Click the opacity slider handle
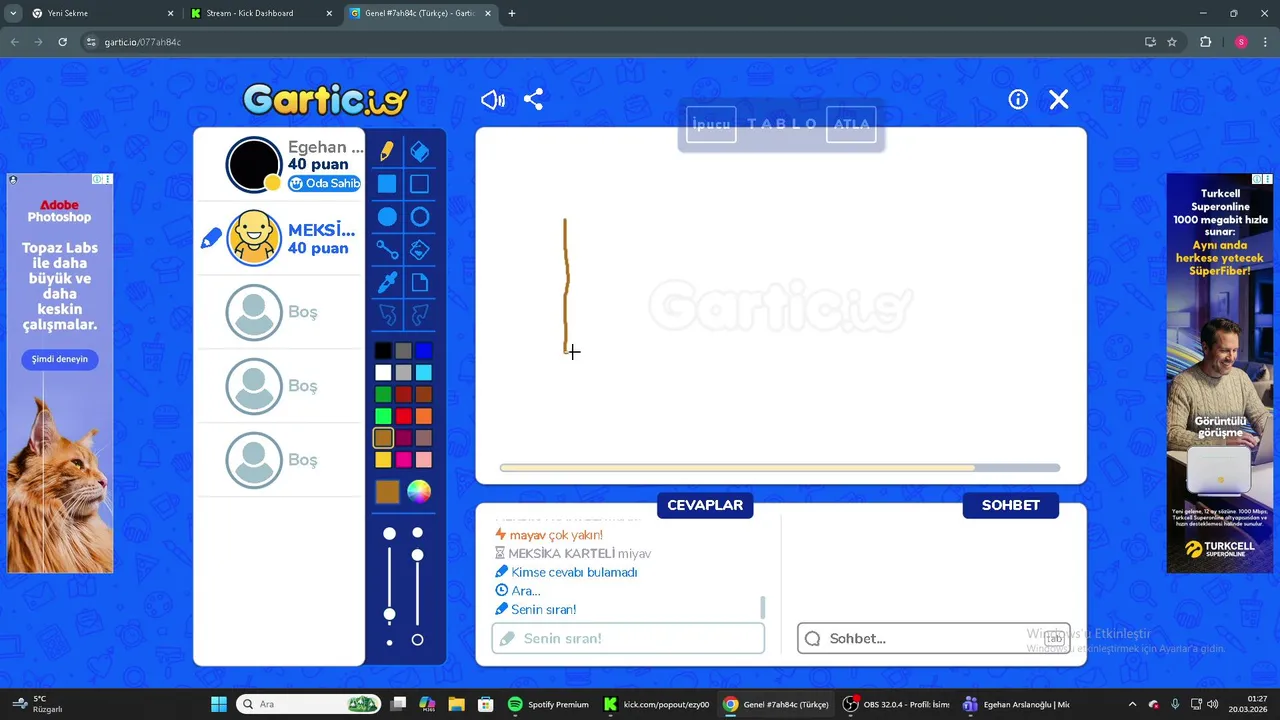The height and width of the screenshot is (720, 1280). click(418, 555)
